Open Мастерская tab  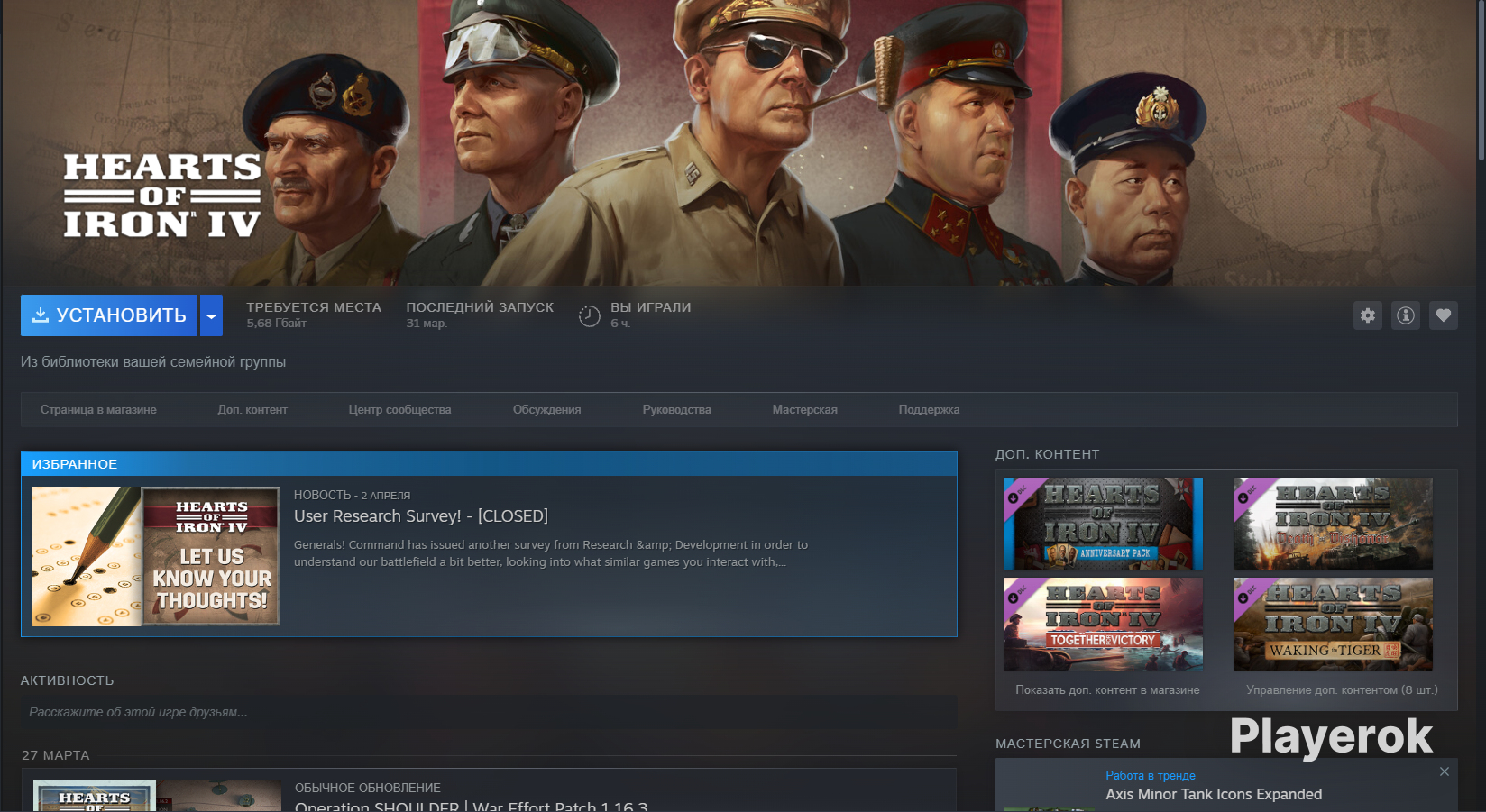coord(804,410)
